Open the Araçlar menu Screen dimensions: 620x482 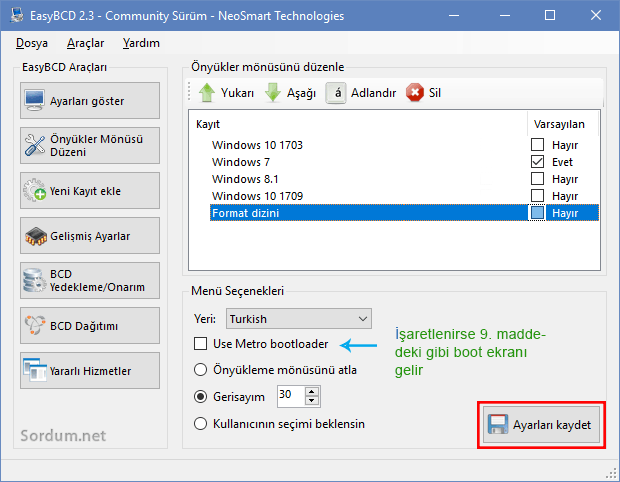(85, 43)
